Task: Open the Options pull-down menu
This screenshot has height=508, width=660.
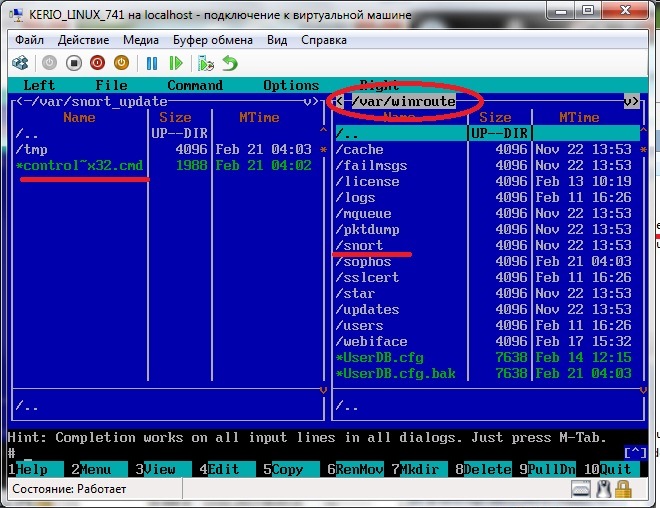Action: (x=291, y=86)
